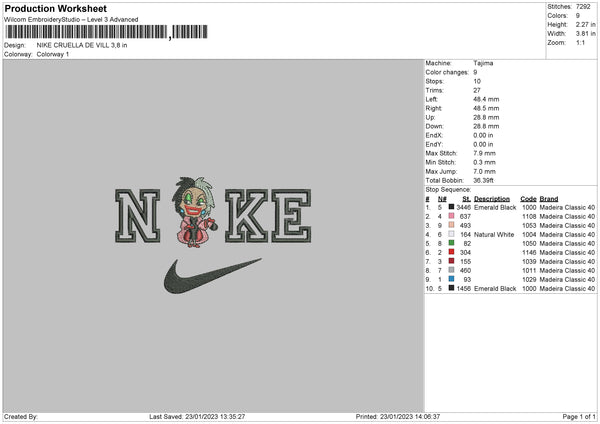Click the 'Printed: 23/01/2023 14:06:37' footer text
This screenshot has height=424, width=600.
tap(398, 416)
